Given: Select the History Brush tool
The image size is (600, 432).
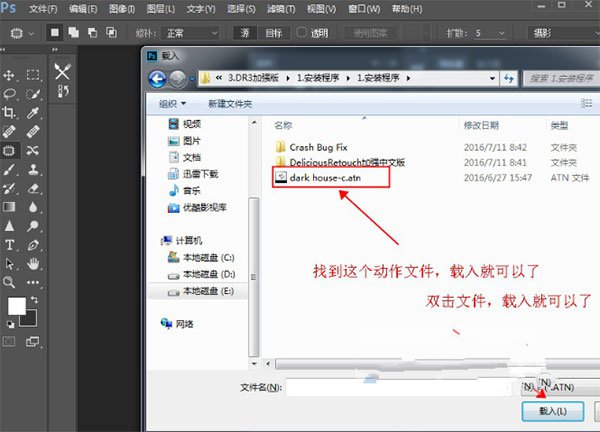Looking at the screenshot, I should coord(9,188).
